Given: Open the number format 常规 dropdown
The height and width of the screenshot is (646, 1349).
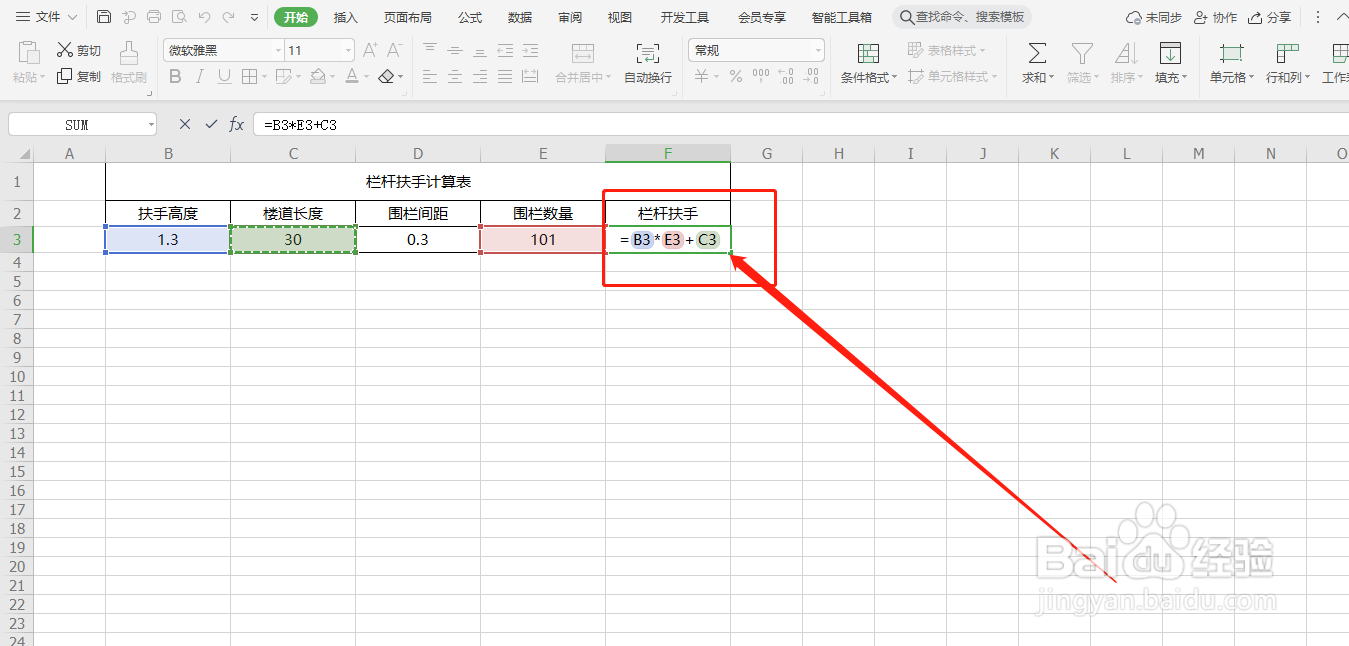Looking at the screenshot, I should coord(818,50).
